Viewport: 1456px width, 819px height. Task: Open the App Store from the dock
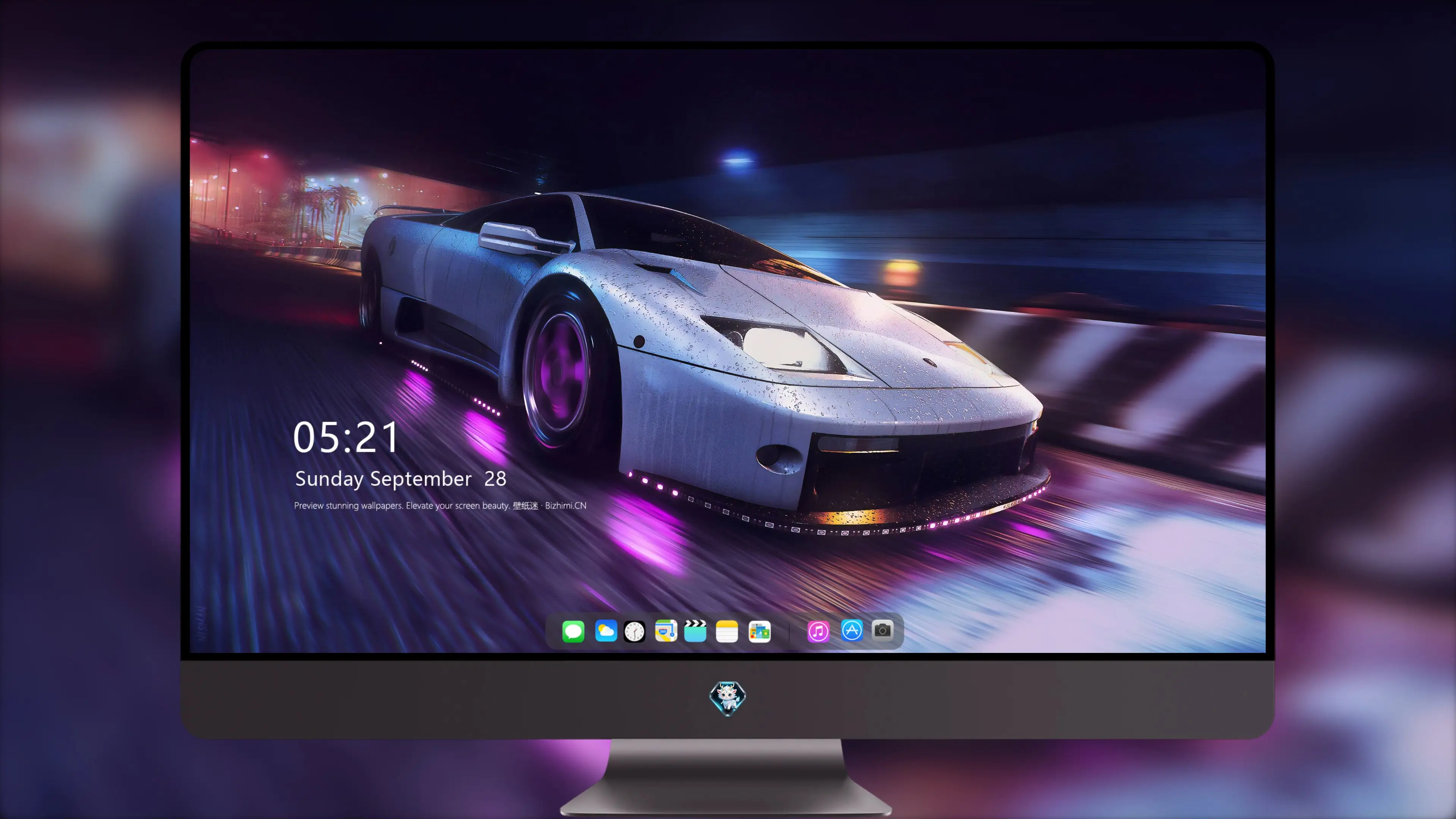pos(852,630)
